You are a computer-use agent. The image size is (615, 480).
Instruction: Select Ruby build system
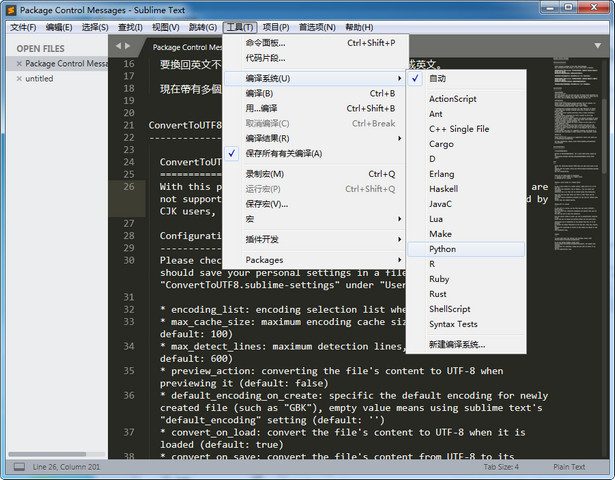(x=466, y=279)
